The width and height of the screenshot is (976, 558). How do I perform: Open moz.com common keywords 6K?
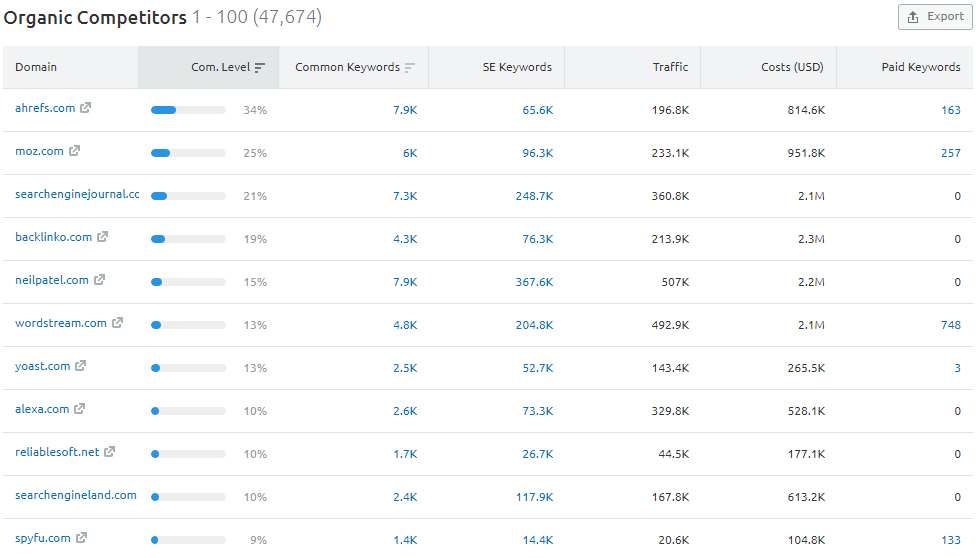tap(410, 153)
